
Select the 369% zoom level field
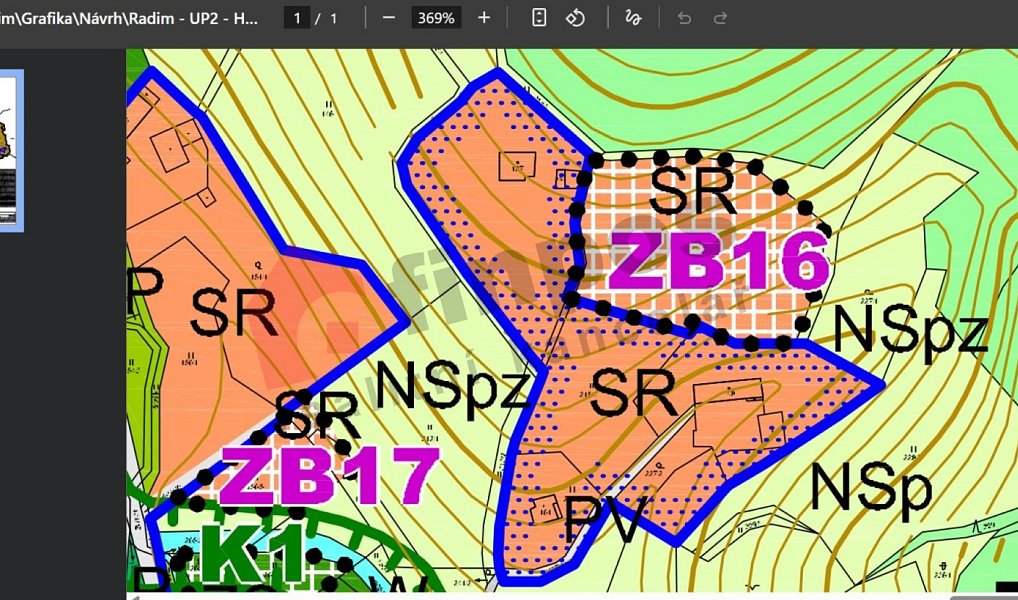(436, 18)
